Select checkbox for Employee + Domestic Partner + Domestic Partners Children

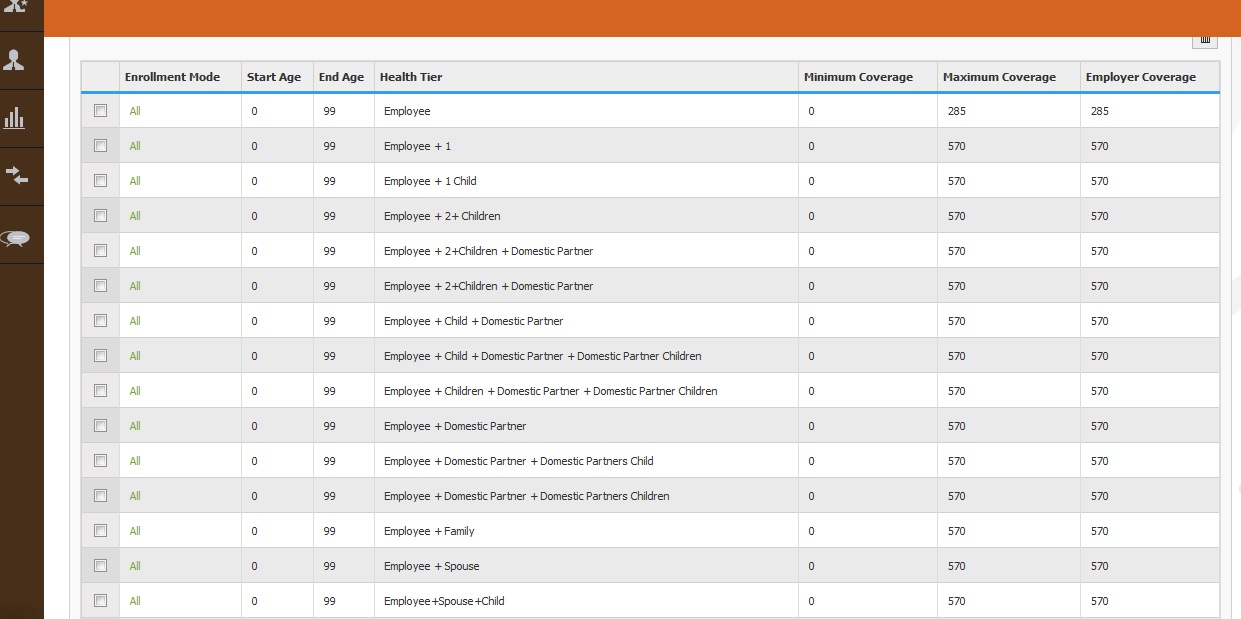(100, 496)
